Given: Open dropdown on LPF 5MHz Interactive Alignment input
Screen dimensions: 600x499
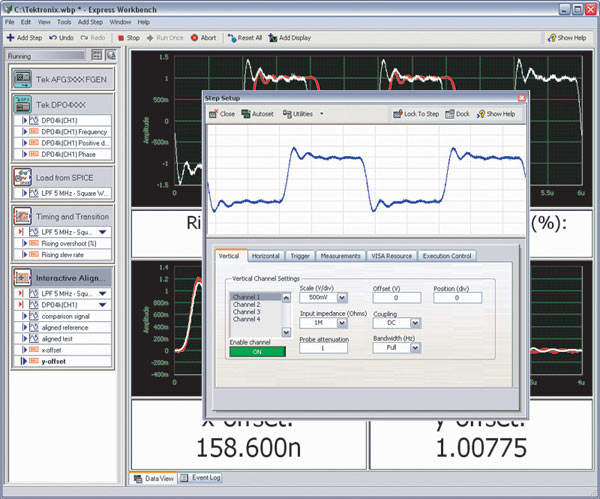Looking at the screenshot, I should tap(103, 293).
